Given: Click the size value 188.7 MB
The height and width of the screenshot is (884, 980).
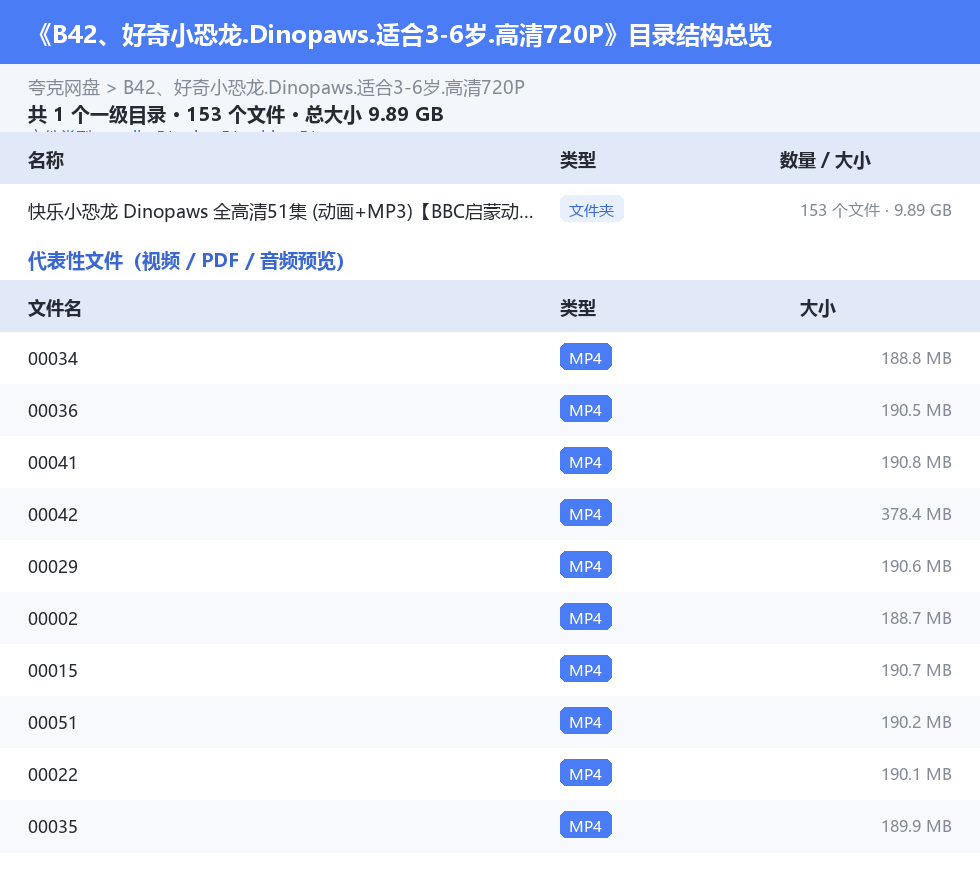Looking at the screenshot, I should pos(916,618).
